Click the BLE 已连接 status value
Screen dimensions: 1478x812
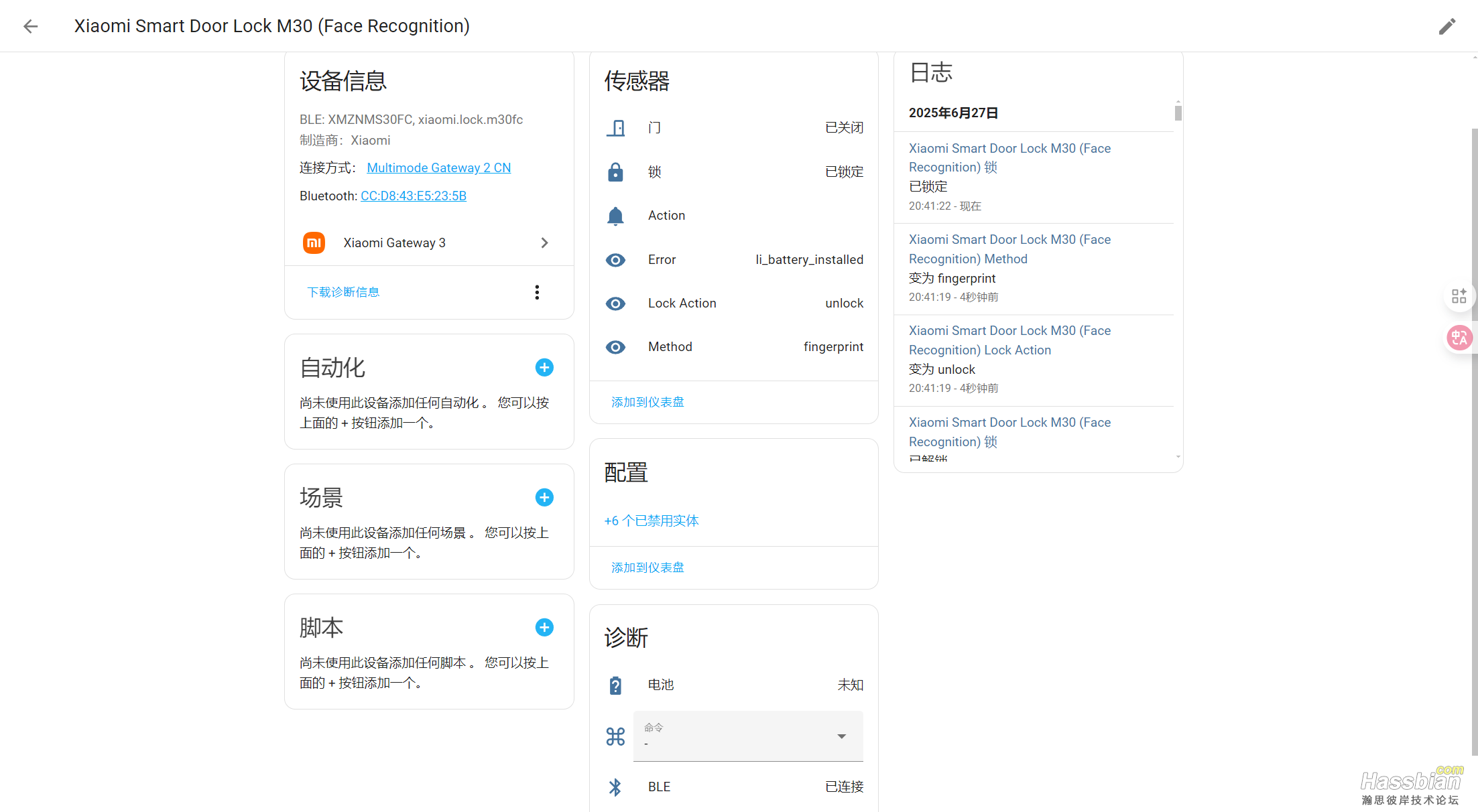[844, 787]
